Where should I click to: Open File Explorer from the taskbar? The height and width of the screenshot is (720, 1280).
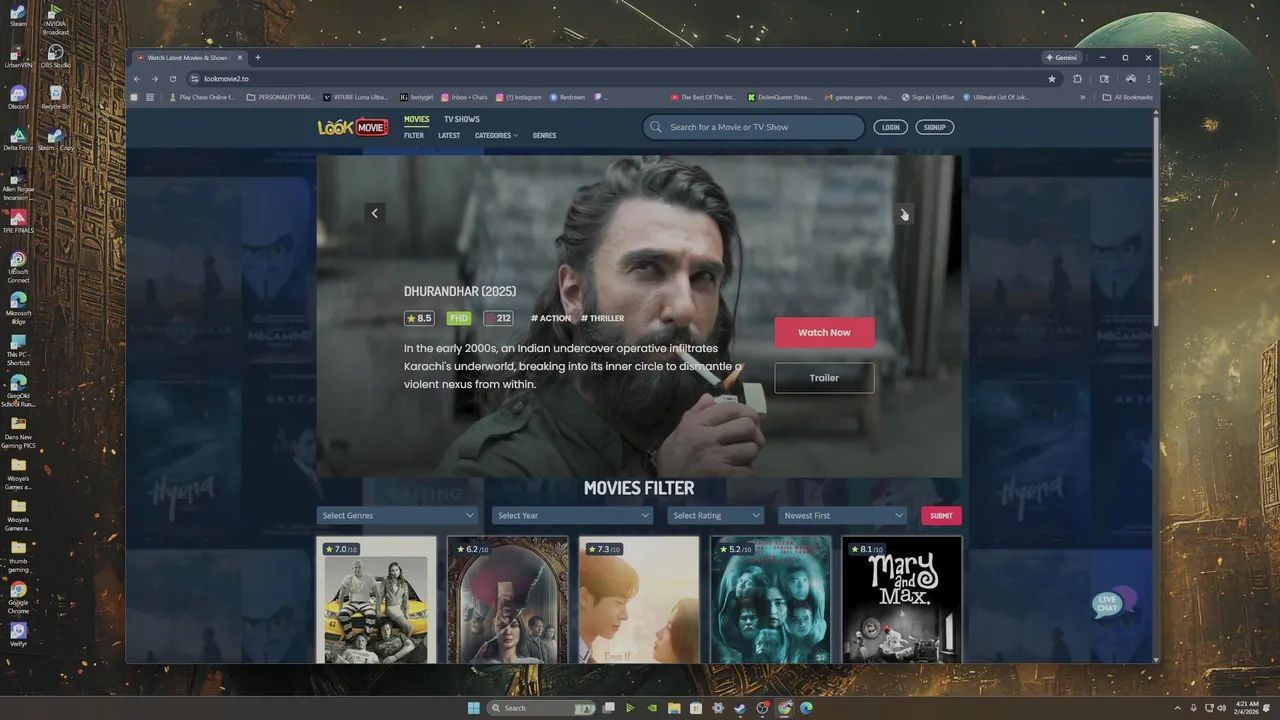click(674, 708)
